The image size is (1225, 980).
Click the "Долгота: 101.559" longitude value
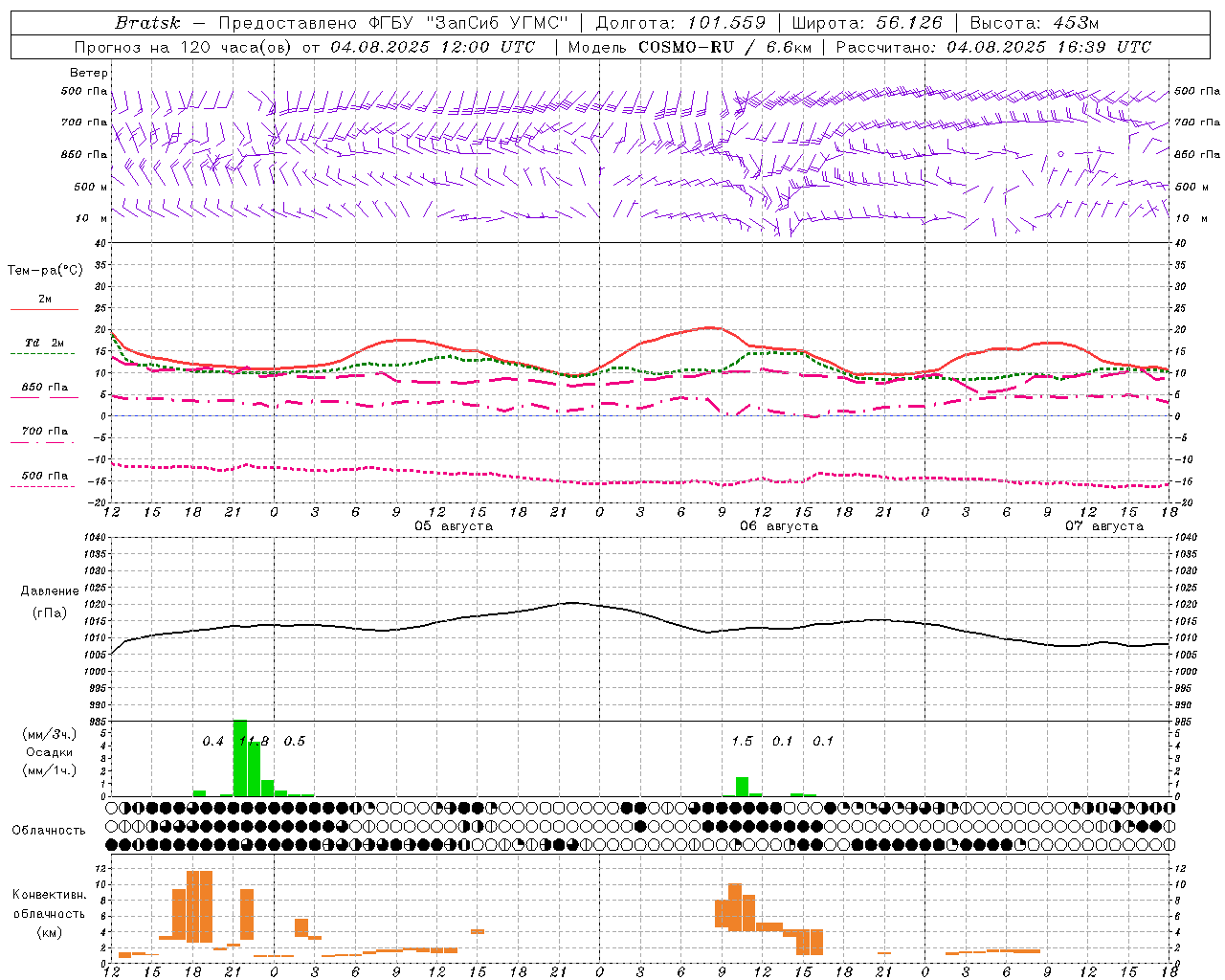click(680, 23)
